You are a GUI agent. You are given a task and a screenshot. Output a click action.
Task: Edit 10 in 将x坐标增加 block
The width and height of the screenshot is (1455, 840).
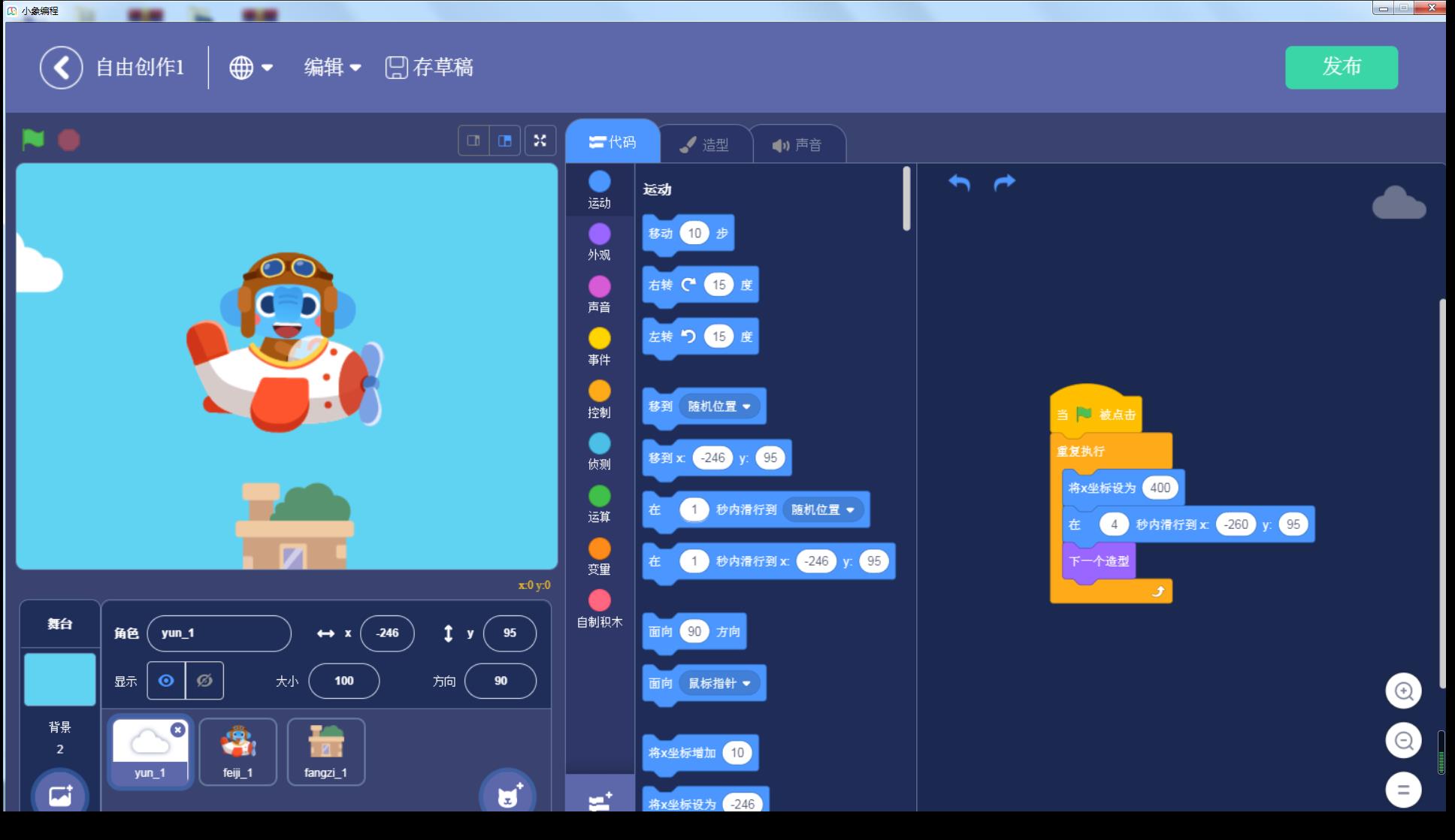737,753
